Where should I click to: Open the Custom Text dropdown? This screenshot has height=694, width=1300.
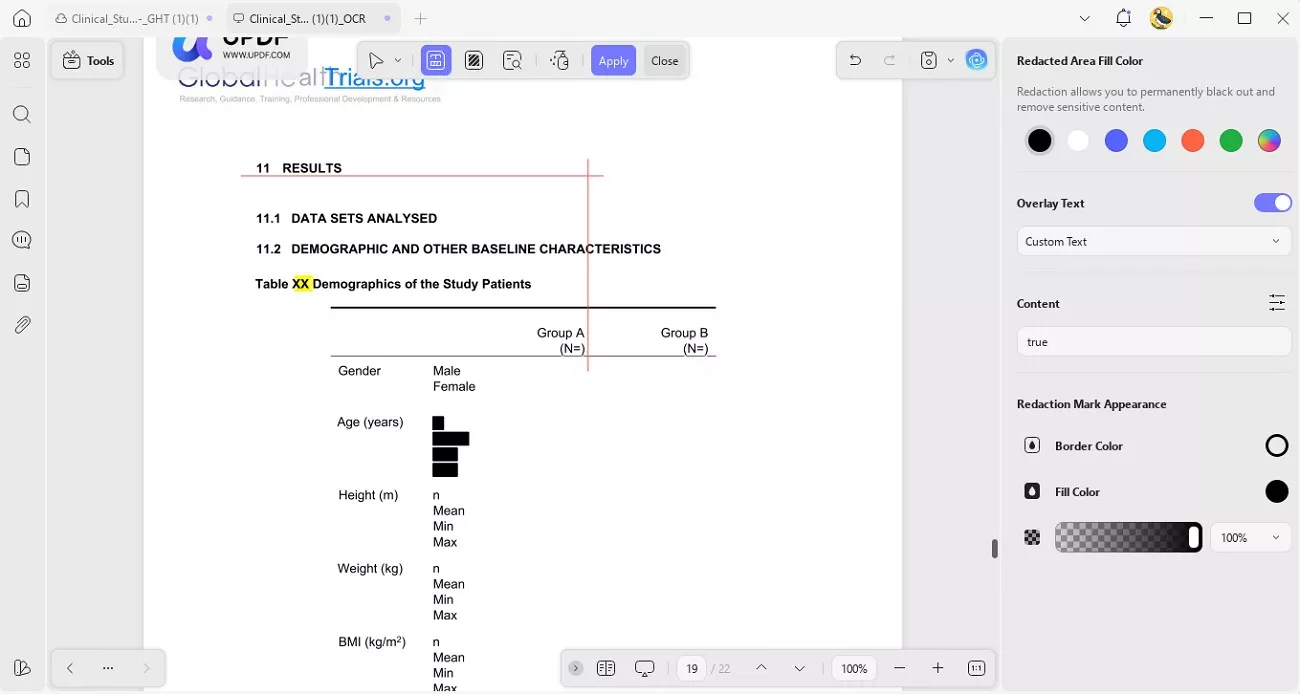click(x=1153, y=241)
